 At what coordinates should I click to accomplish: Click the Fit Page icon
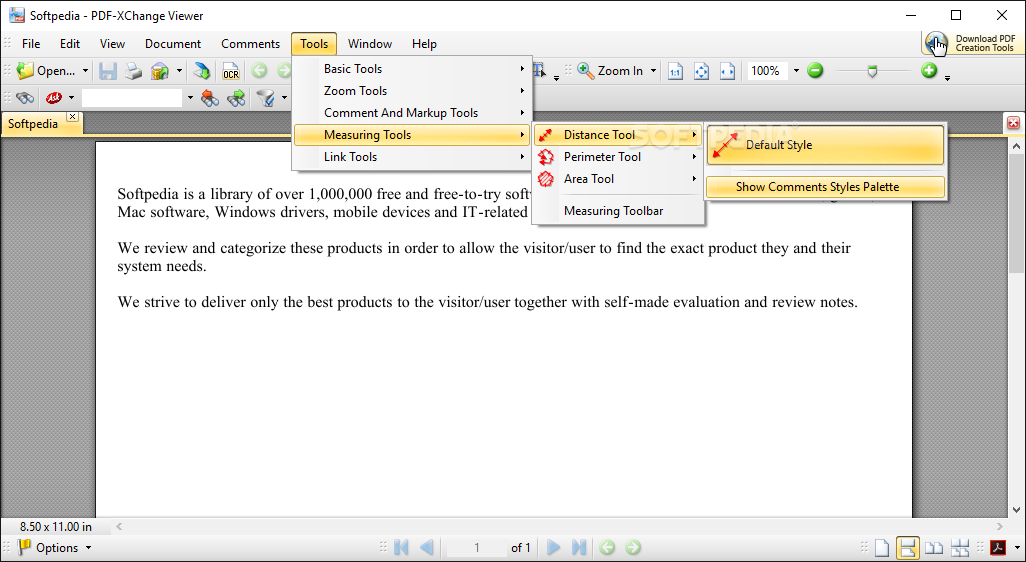pos(701,71)
